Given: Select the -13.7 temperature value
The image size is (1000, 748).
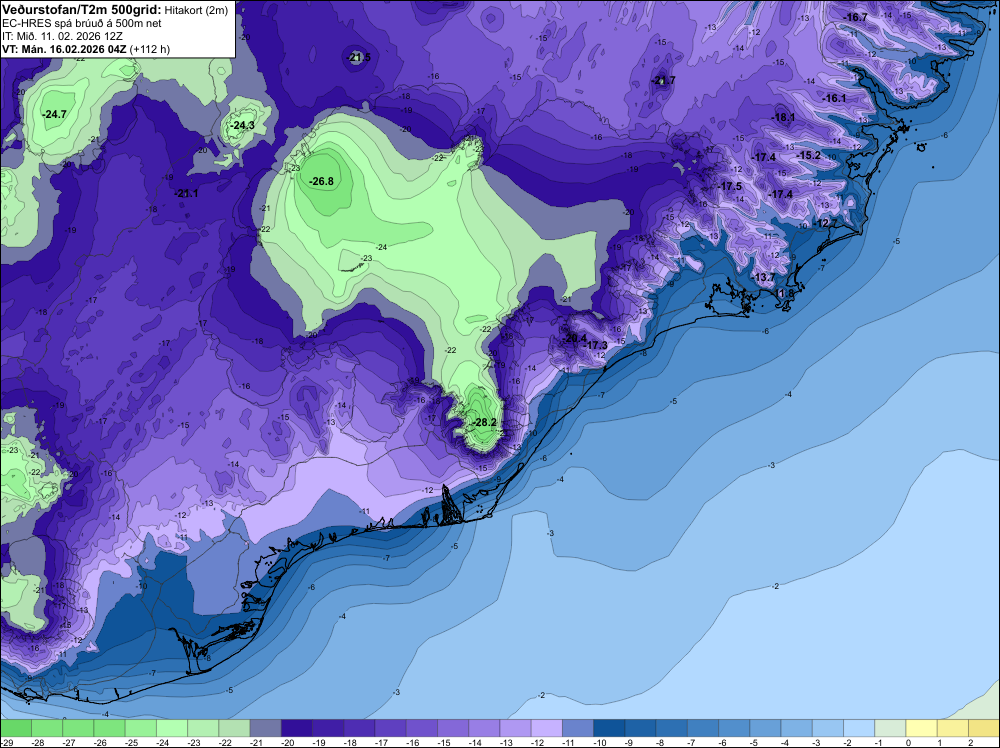Looking at the screenshot, I should point(763,277).
